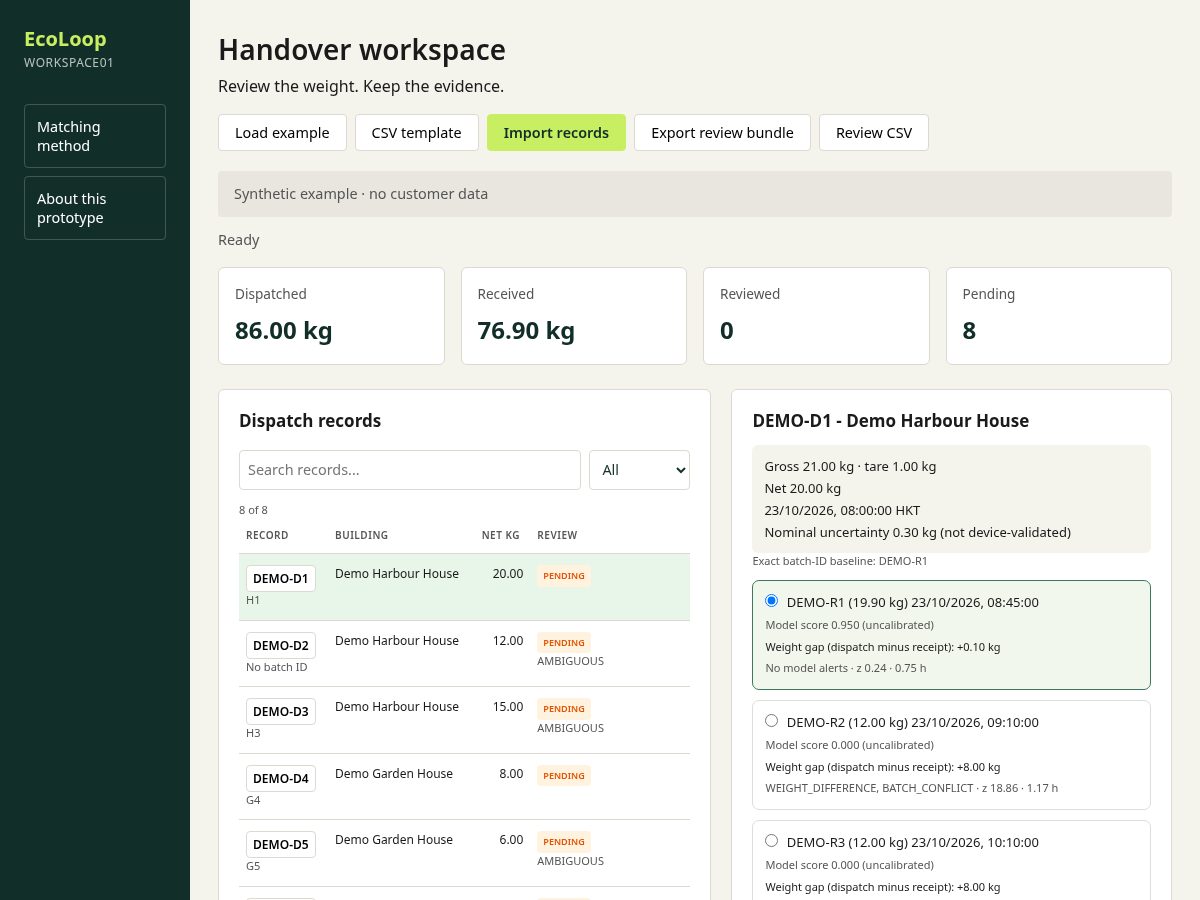Click the Dispatched 86.00 kg card
Viewport: 1200px width, 900px height.
pos(331,316)
